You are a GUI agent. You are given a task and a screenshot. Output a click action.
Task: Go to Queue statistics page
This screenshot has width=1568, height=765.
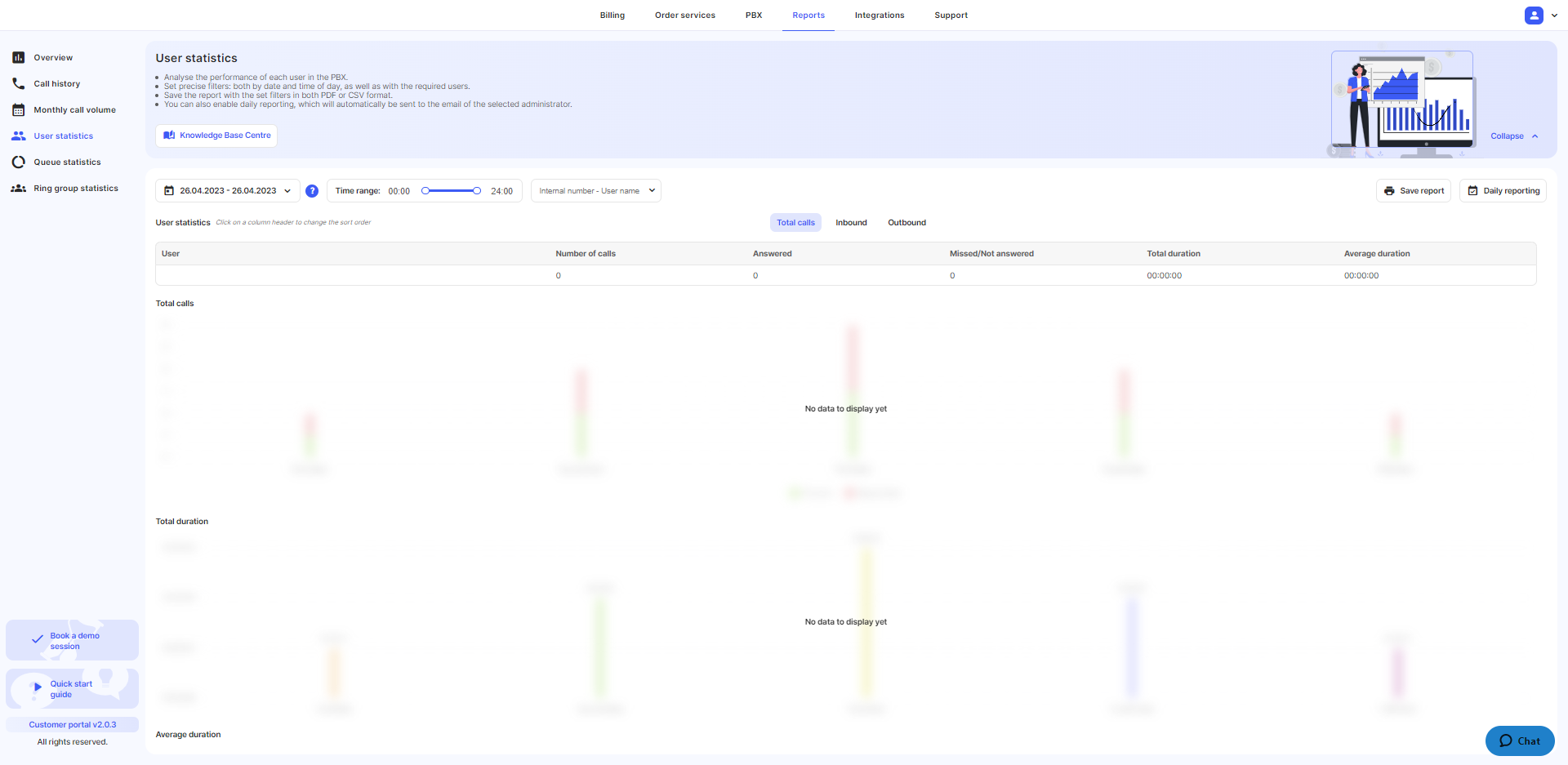(67, 162)
